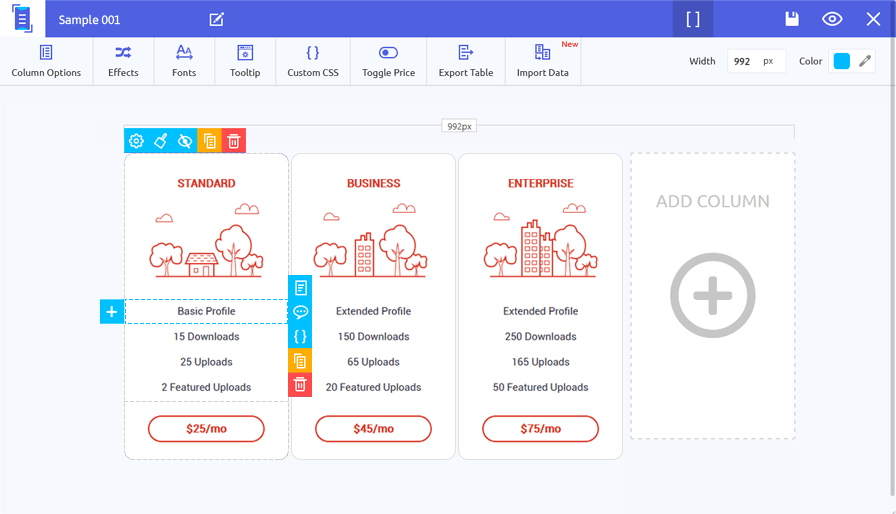896x514 pixels.
Task: Duplicate the Standard column
Action: click(209, 141)
